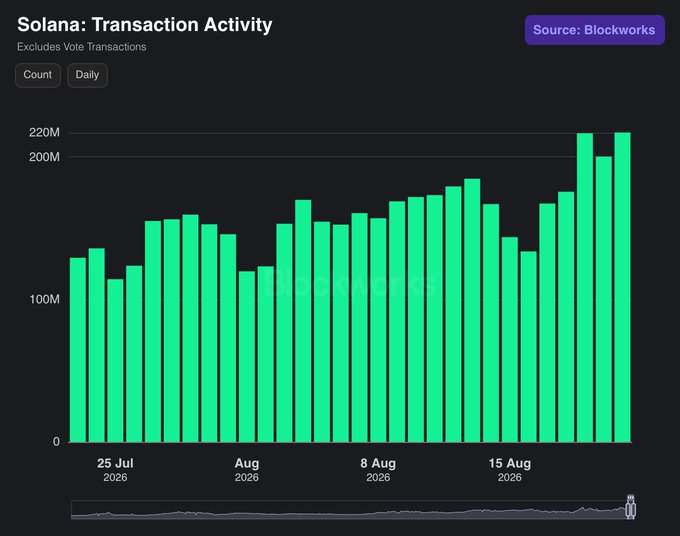Click the 0 axis label
This screenshot has width=680, height=536.
tap(56, 442)
